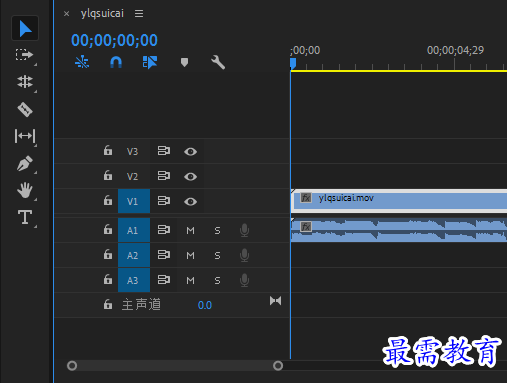This screenshot has width=507, height=383.
Task: Choose the Type text tool
Action: [25, 217]
